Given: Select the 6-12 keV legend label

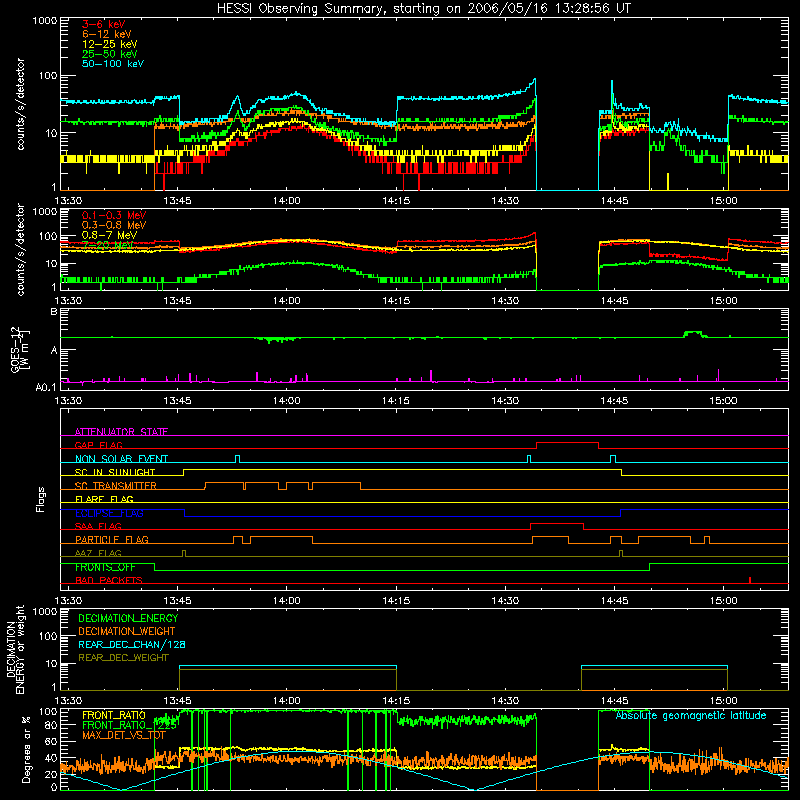Looking at the screenshot, I should point(107,34).
